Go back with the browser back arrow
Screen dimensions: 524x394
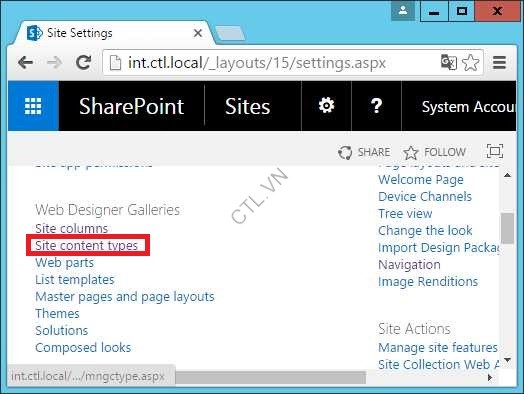(x=25, y=62)
